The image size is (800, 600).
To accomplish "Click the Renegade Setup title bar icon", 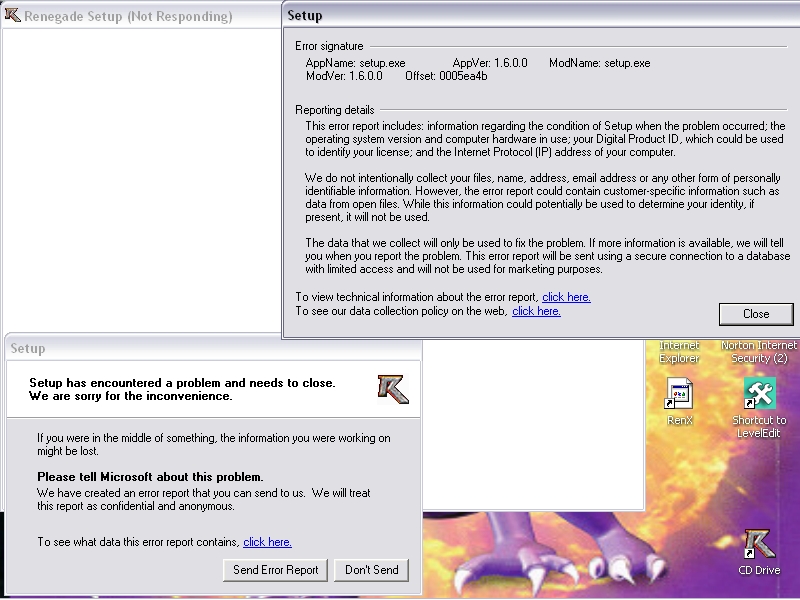I will [13, 15].
